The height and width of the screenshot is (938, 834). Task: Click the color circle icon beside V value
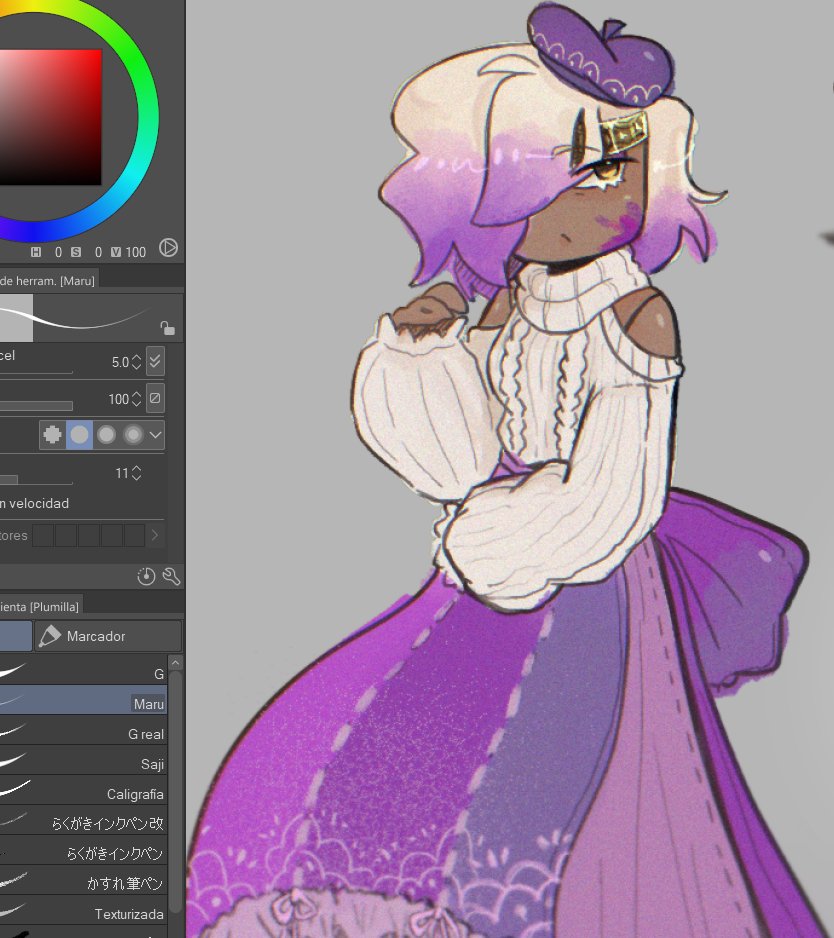pos(167,248)
